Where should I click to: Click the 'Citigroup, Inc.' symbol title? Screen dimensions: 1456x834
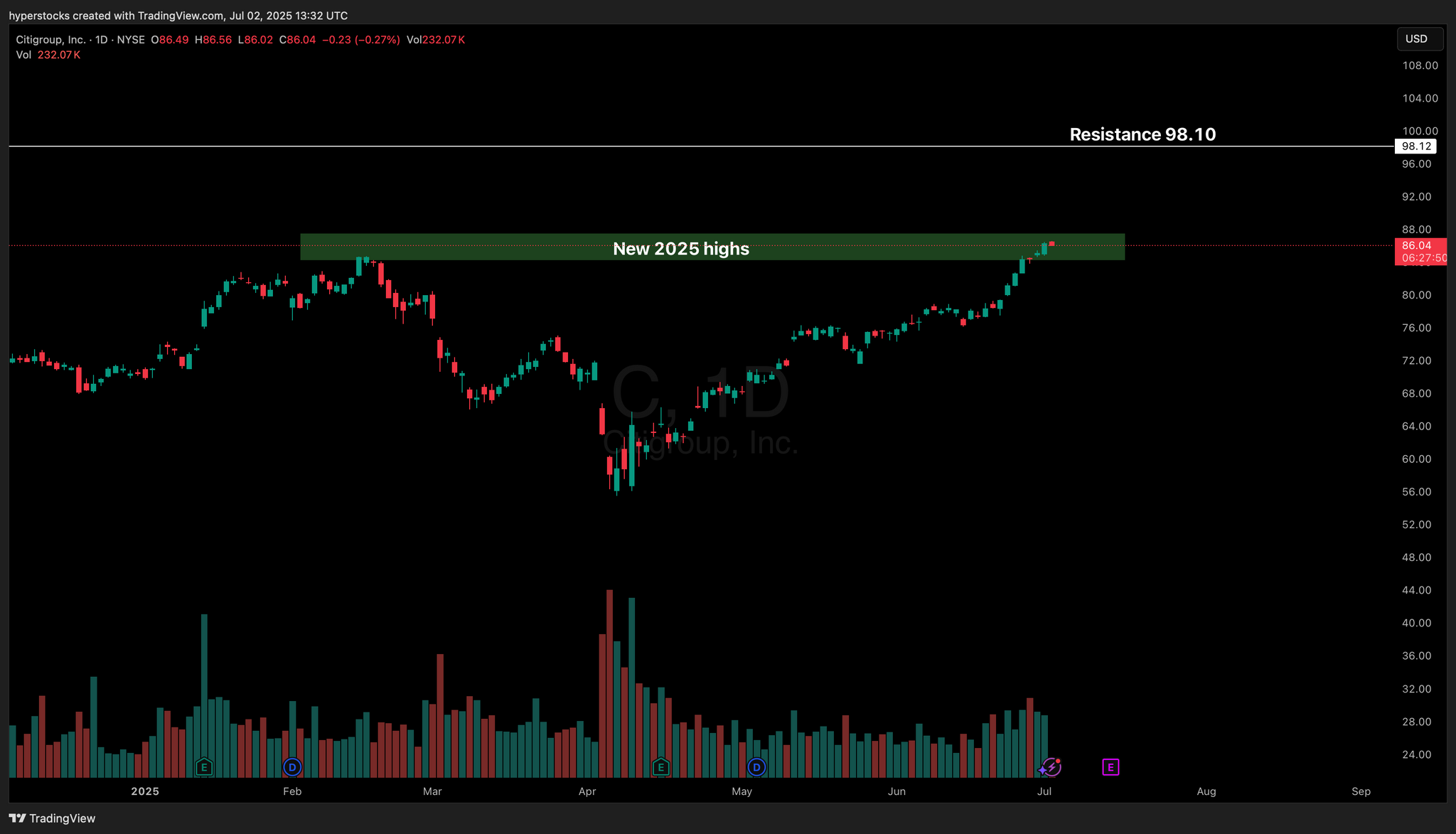coord(51,40)
